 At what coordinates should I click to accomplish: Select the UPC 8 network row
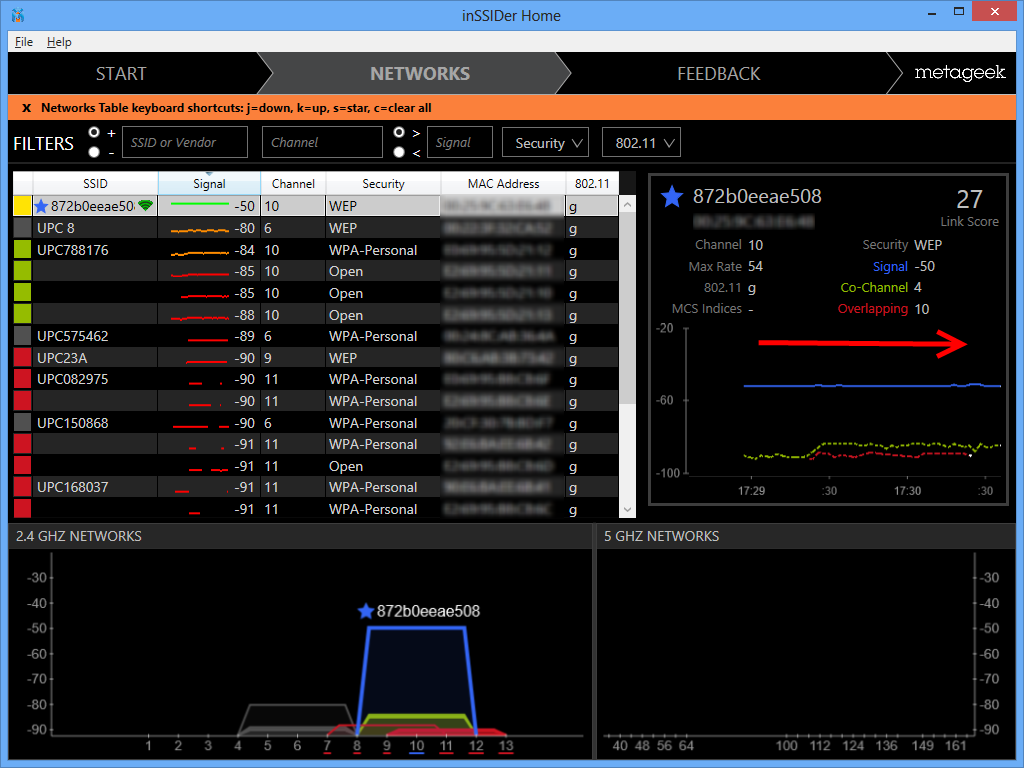316,228
